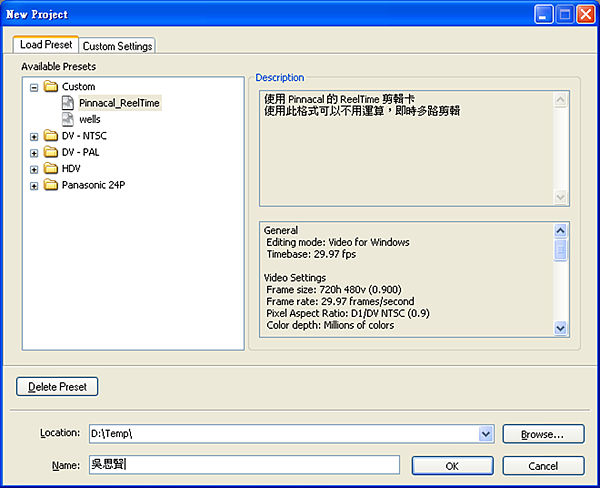Image resolution: width=600 pixels, height=488 pixels.
Task: Expand the DV - NTSC preset folder
Action: (x=34, y=137)
